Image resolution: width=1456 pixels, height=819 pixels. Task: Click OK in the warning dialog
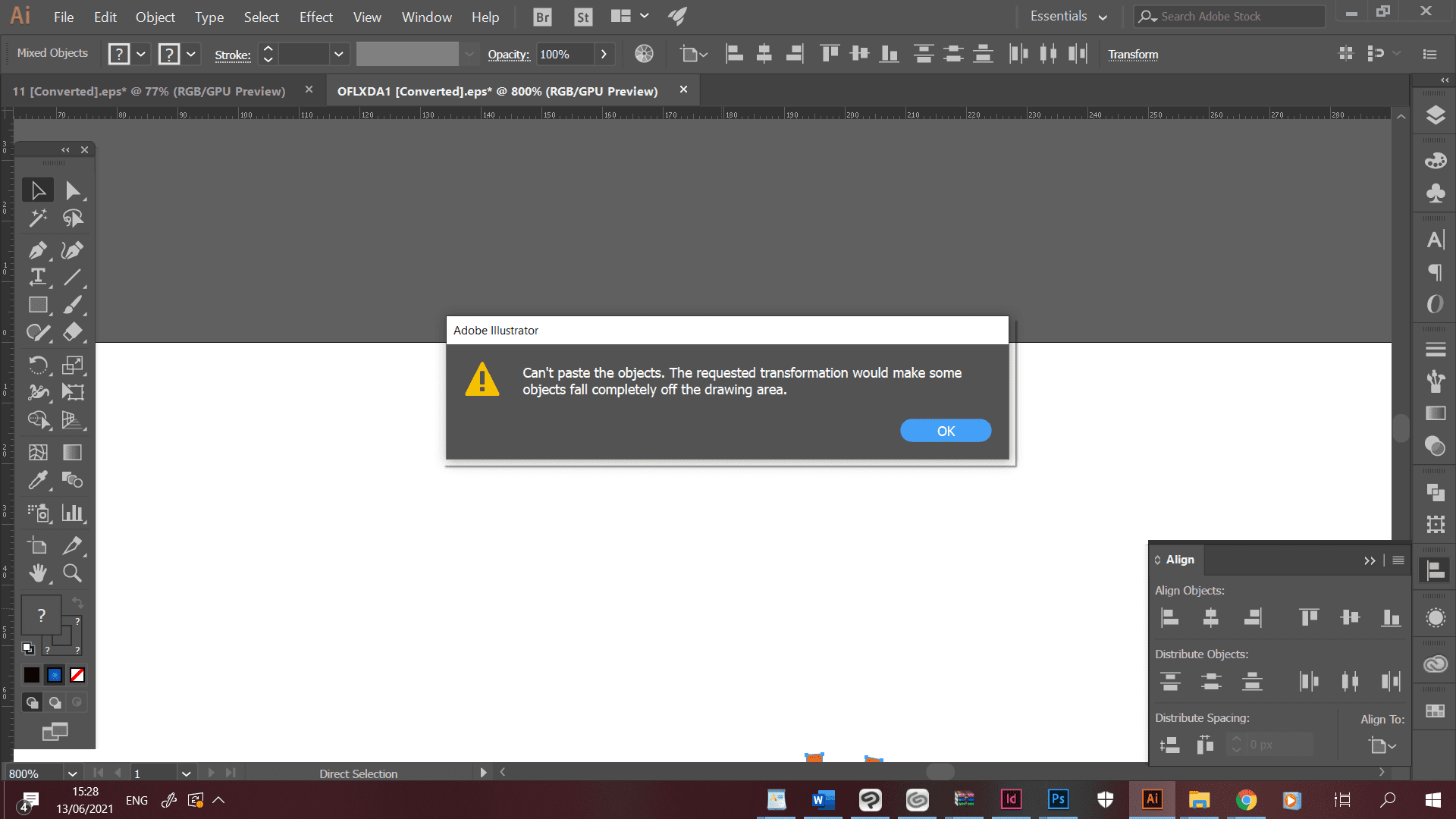945,431
